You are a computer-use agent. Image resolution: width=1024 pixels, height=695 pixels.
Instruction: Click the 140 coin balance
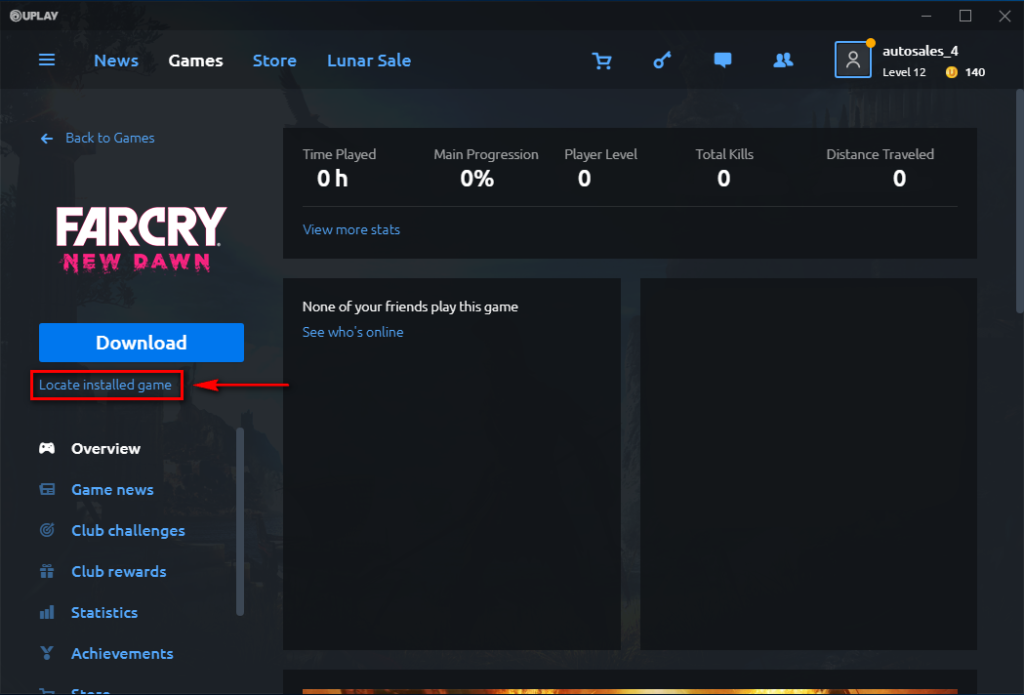tap(974, 73)
